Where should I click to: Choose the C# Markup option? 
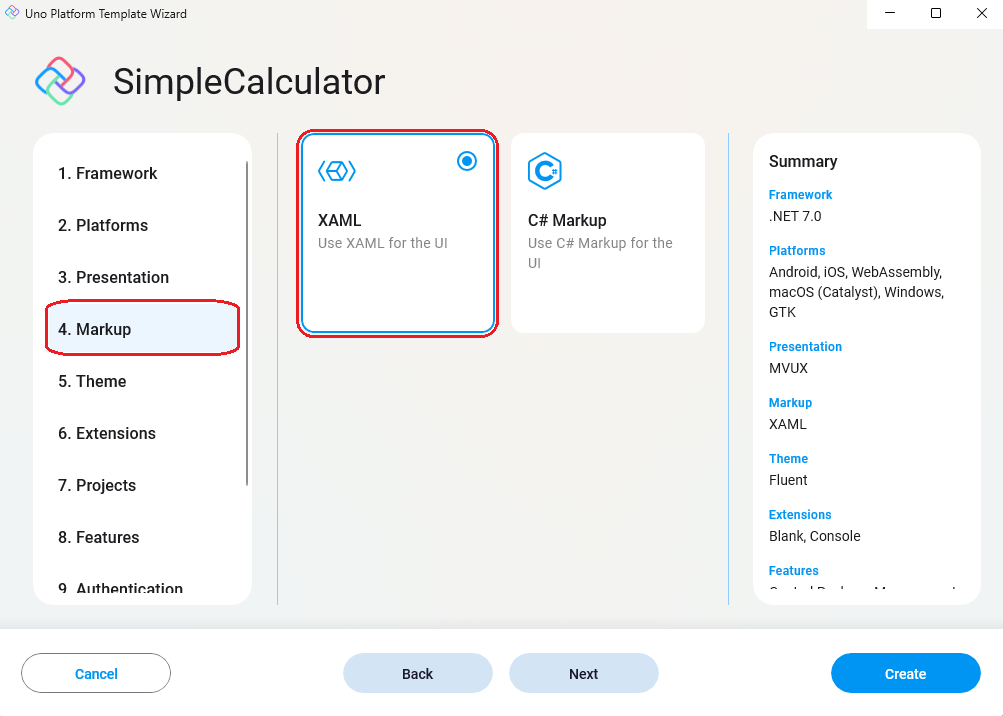[x=607, y=232]
